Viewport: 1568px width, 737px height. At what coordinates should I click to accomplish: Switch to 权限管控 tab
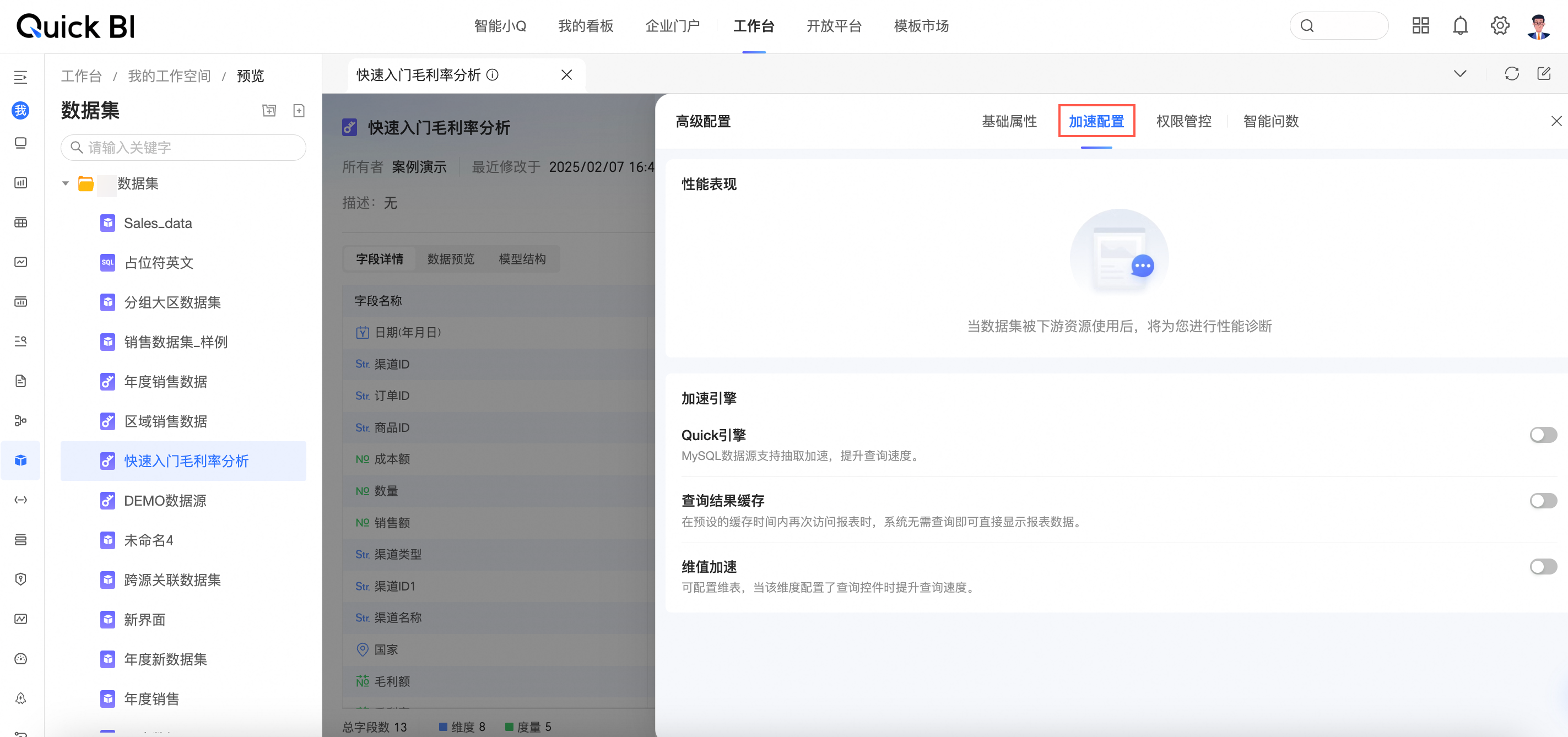point(1183,121)
